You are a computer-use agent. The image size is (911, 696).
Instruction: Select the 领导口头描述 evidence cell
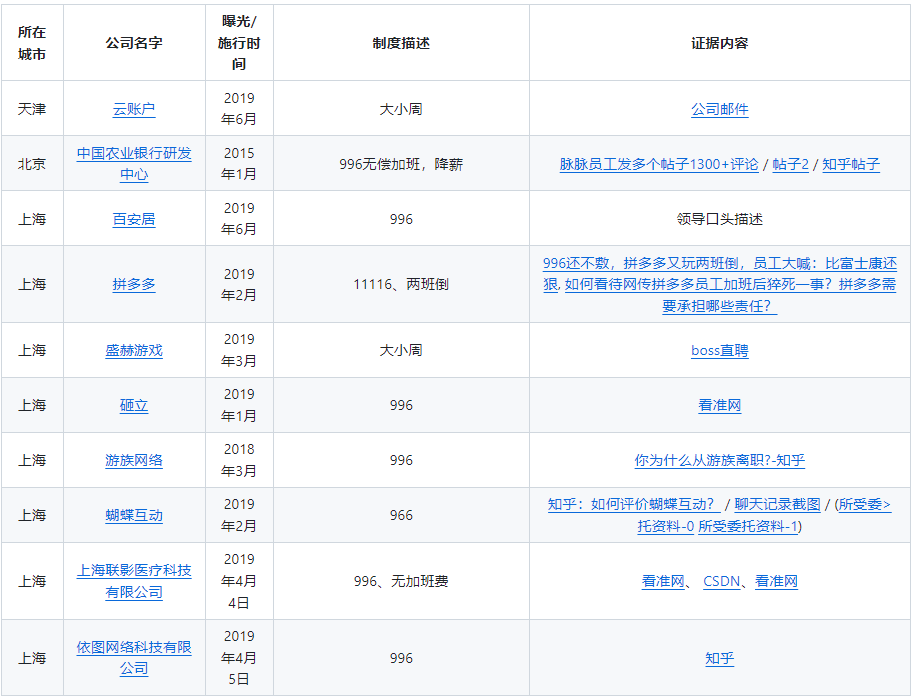coord(720,219)
